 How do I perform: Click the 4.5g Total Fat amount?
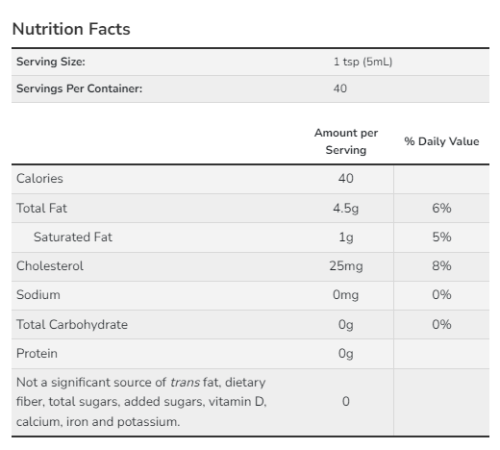pyautogui.click(x=346, y=209)
